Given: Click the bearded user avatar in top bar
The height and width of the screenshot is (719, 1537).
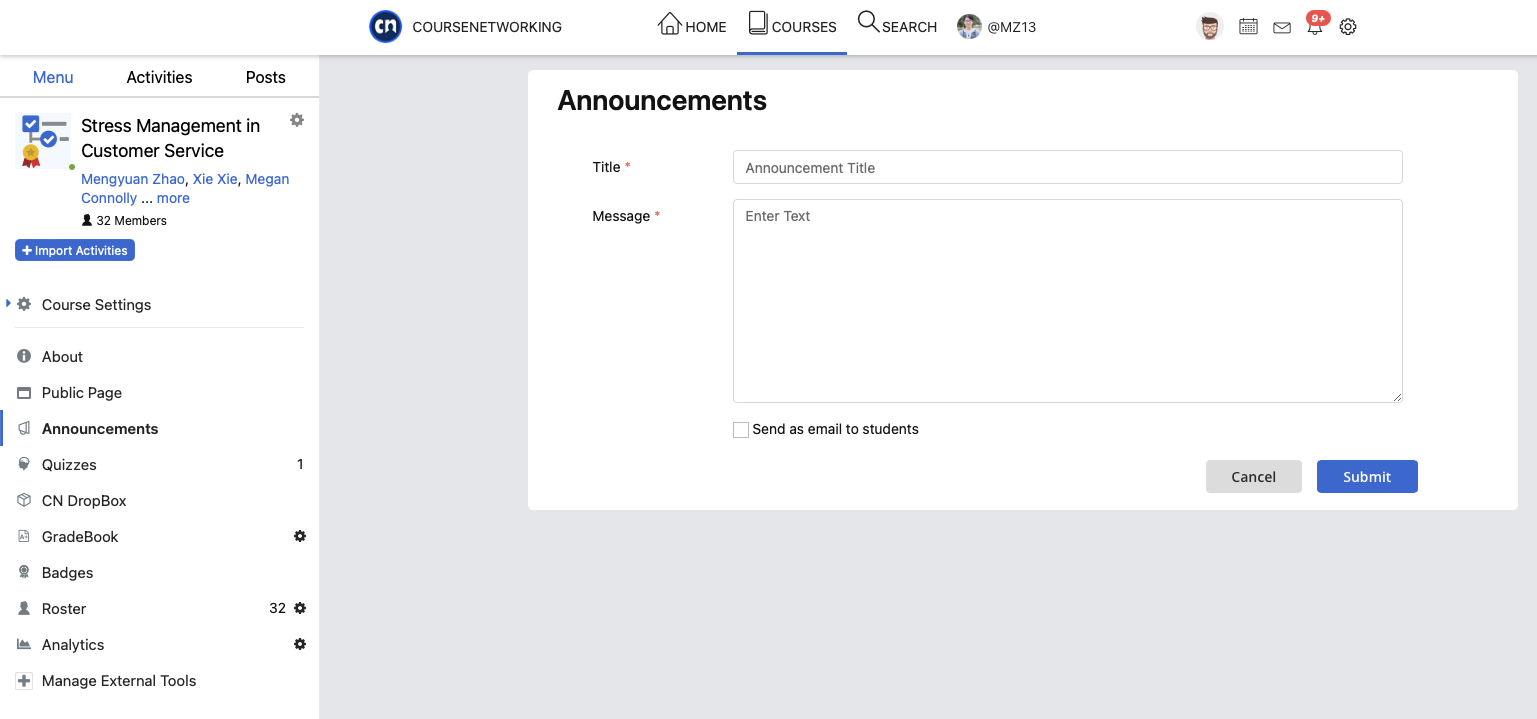Looking at the screenshot, I should click(x=1210, y=27).
